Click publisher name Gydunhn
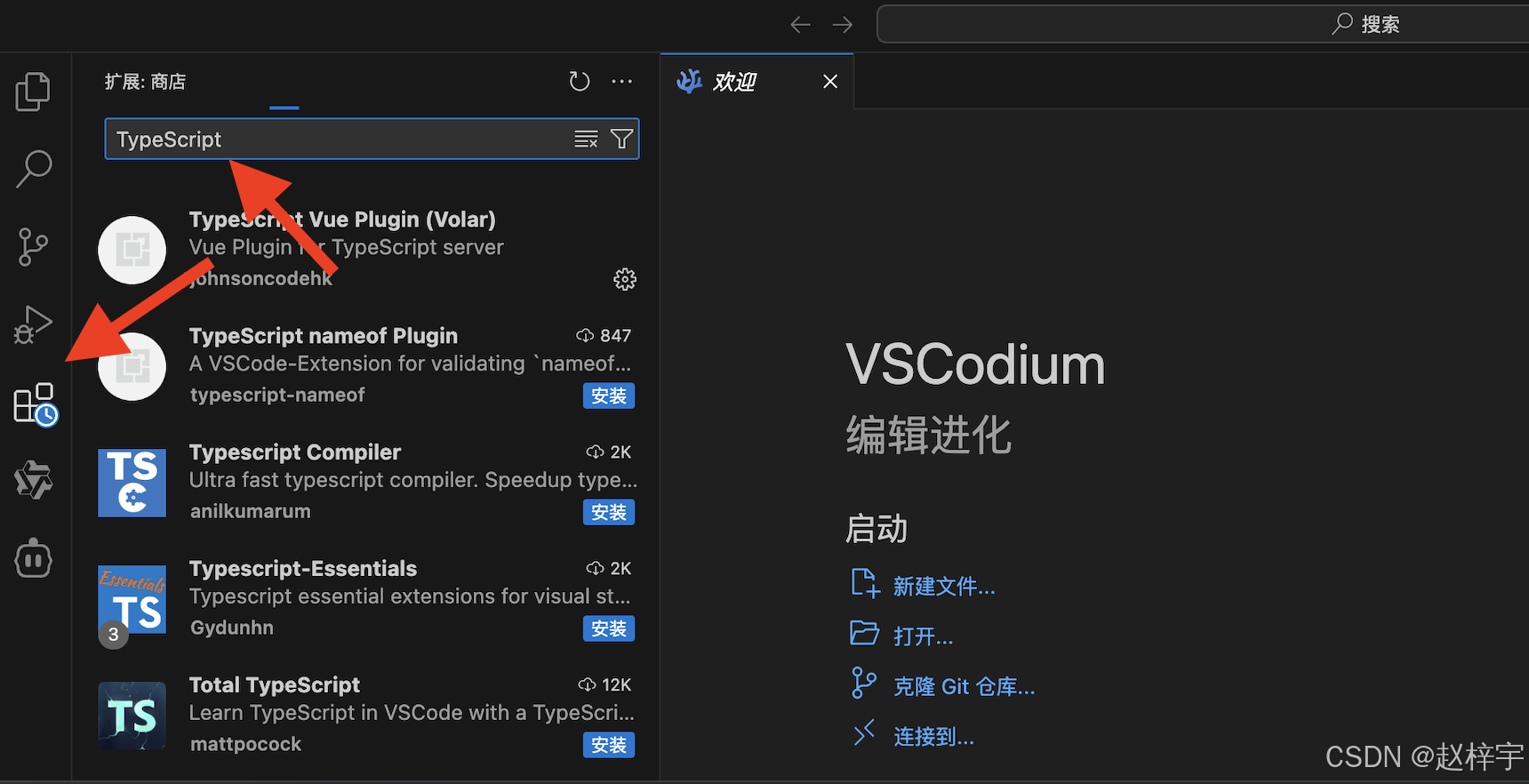1529x784 pixels. 232,628
